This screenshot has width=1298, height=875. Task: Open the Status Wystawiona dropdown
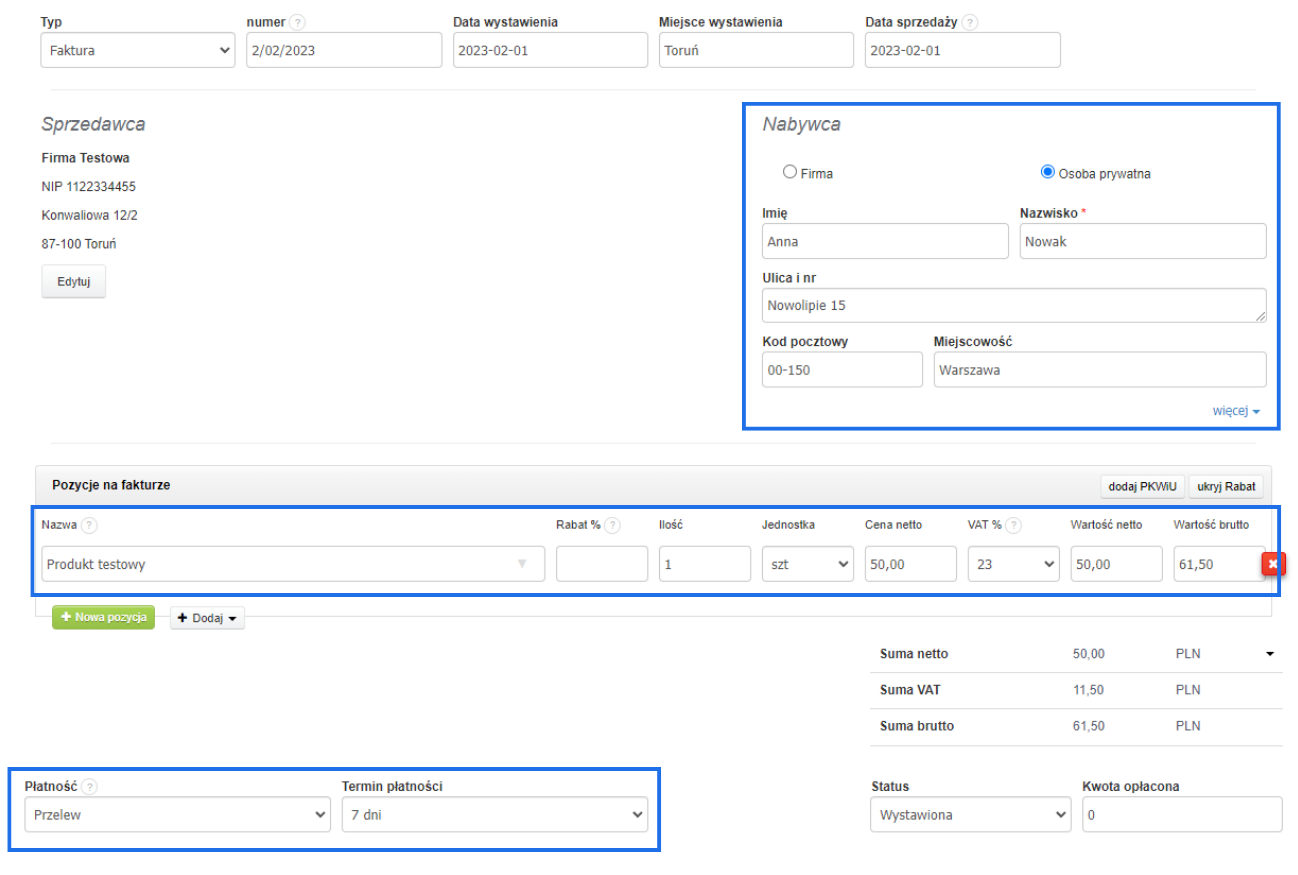coord(970,815)
